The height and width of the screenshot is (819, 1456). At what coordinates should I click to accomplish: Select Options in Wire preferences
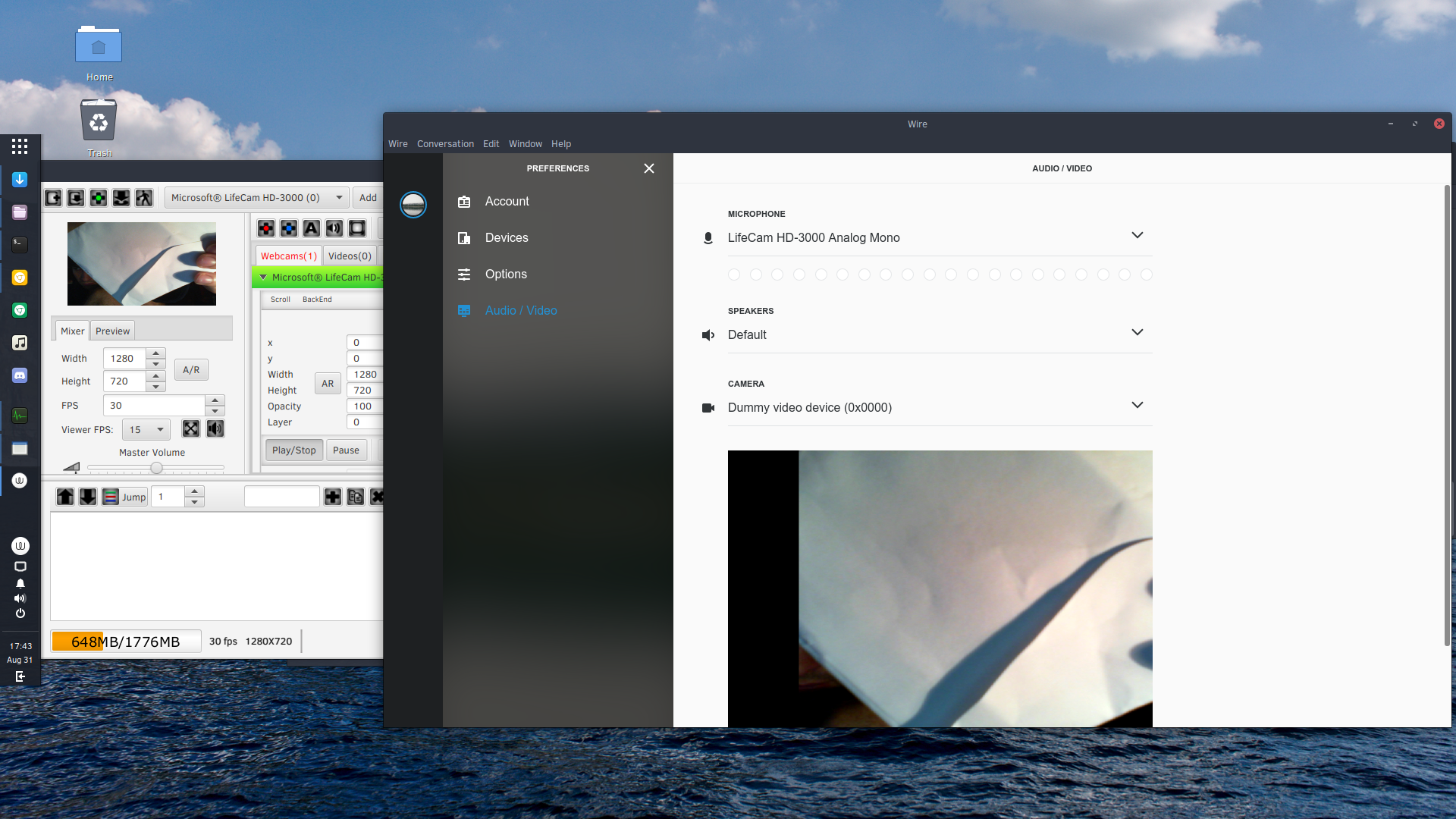click(x=506, y=274)
